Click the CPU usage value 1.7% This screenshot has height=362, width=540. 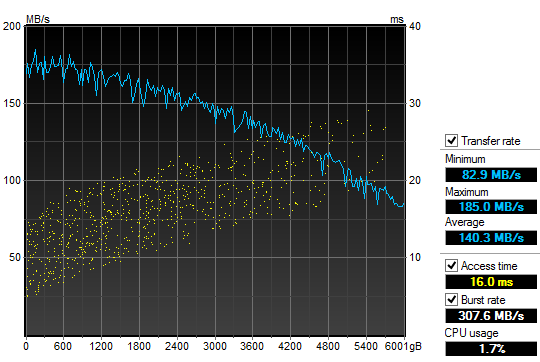pyautogui.click(x=491, y=349)
